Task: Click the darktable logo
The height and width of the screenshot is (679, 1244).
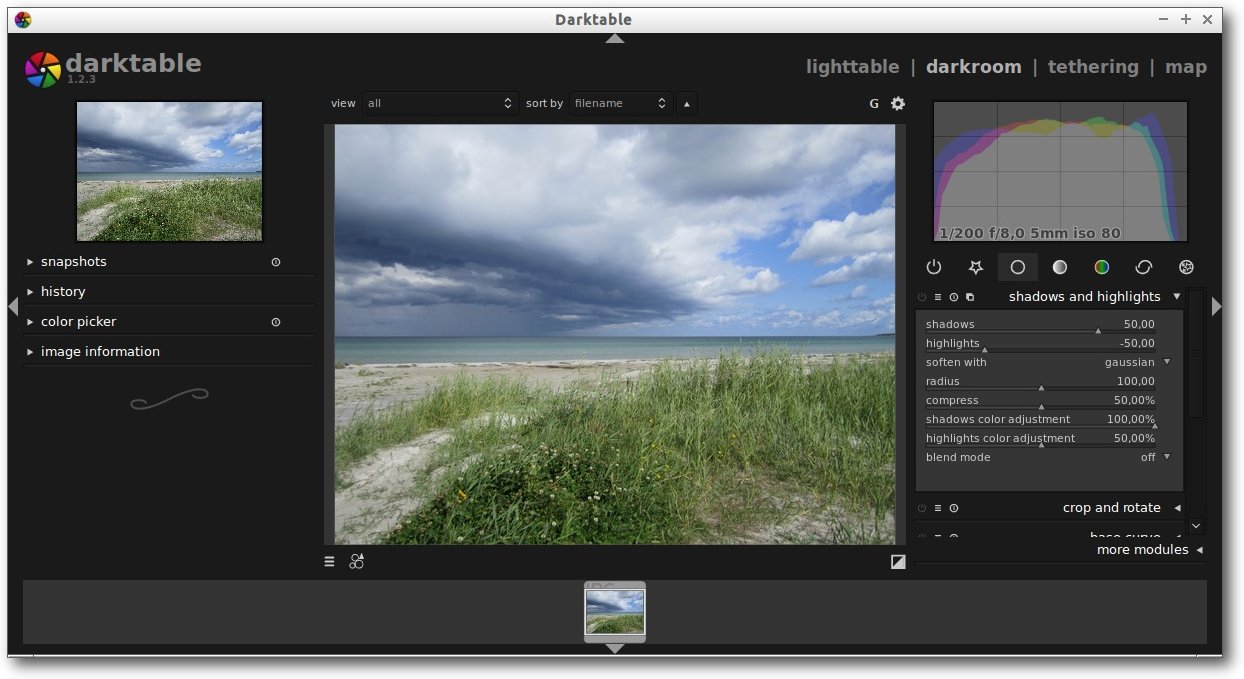Action: click(43, 69)
